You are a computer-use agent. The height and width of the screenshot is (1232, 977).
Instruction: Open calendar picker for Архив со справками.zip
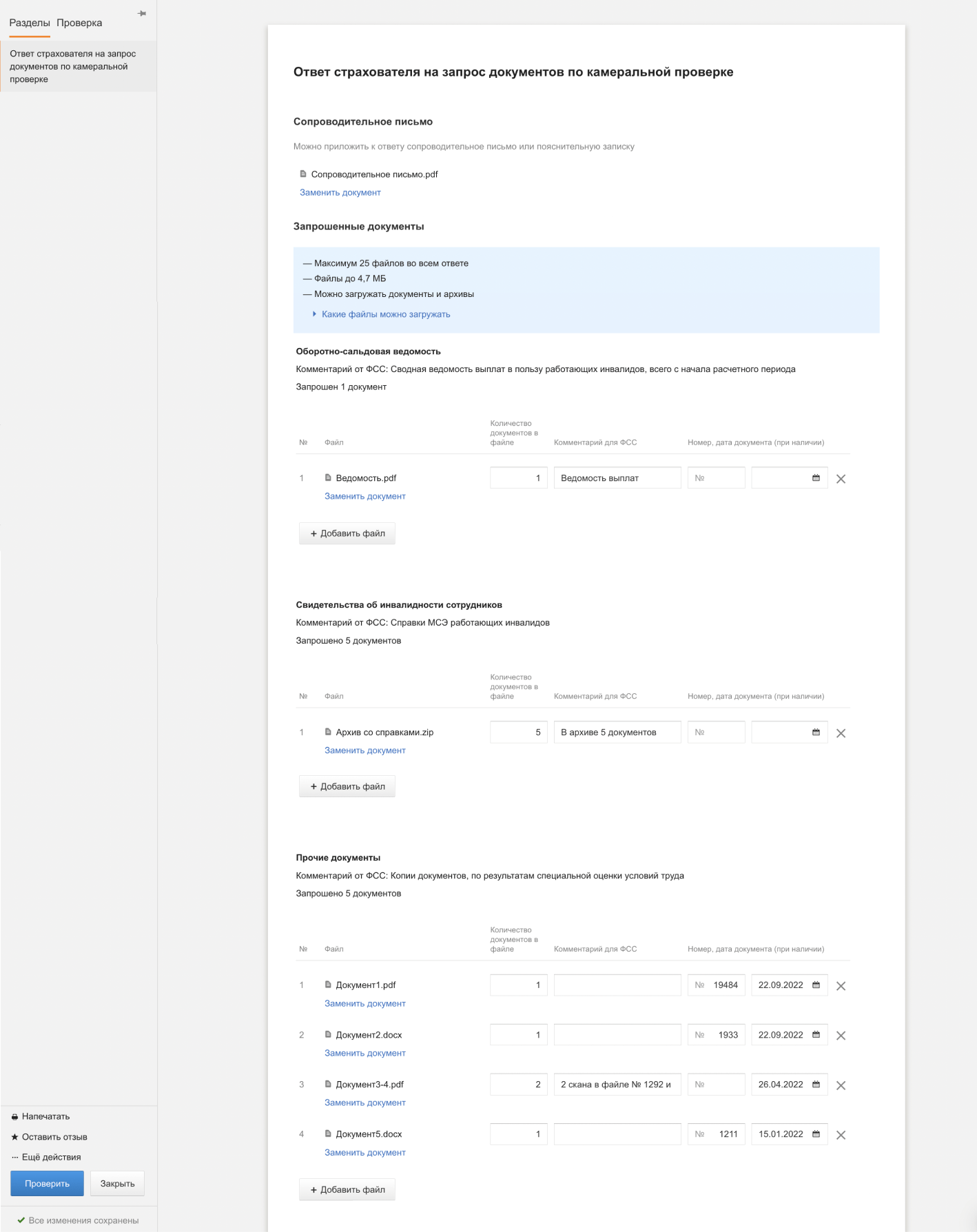pyautogui.click(x=816, y=732)
